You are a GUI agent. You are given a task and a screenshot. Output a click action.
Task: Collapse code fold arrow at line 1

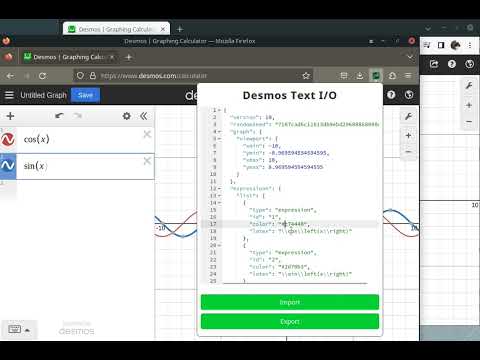[219, 110]
